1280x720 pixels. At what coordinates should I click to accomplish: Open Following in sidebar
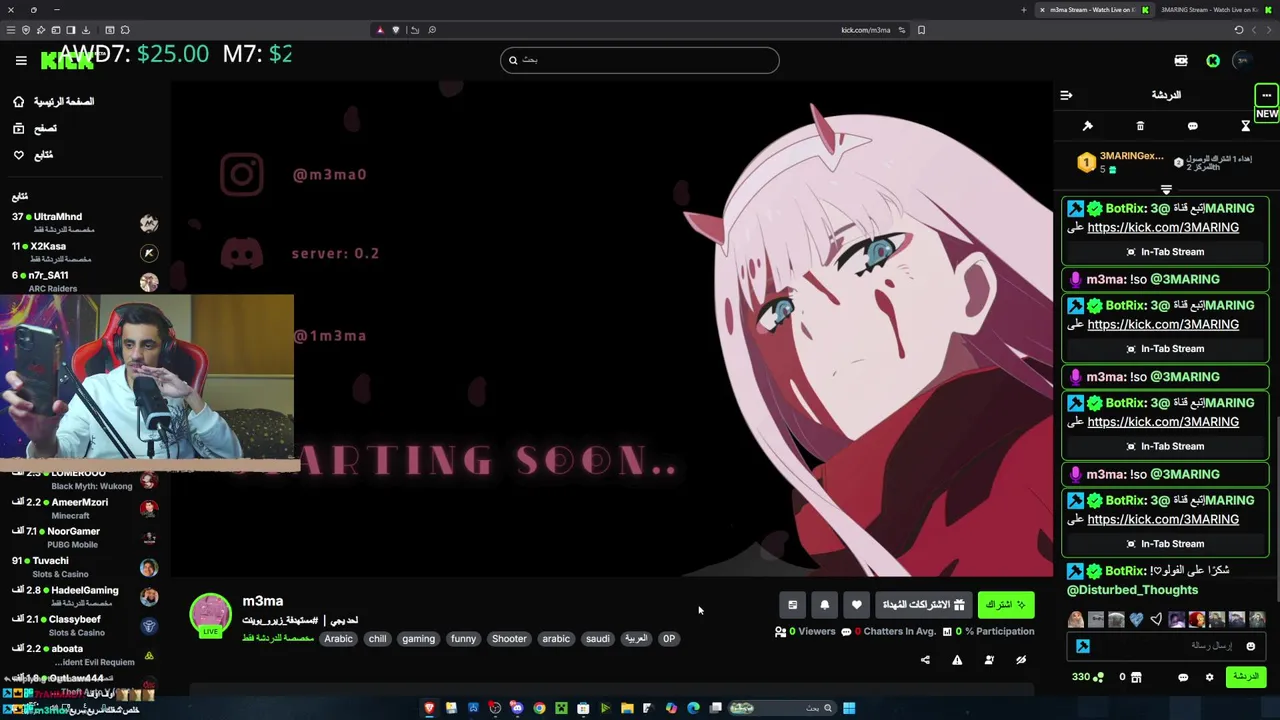(x=33, y=155)
